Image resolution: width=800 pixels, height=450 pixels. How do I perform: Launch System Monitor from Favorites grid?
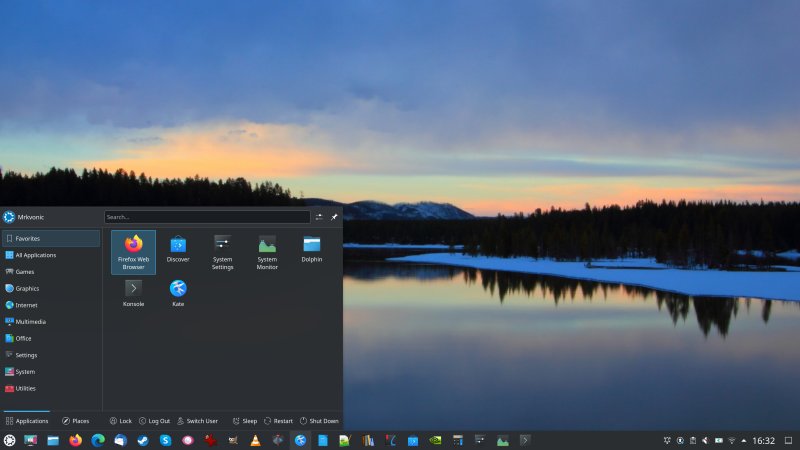(x=267, y=253)
